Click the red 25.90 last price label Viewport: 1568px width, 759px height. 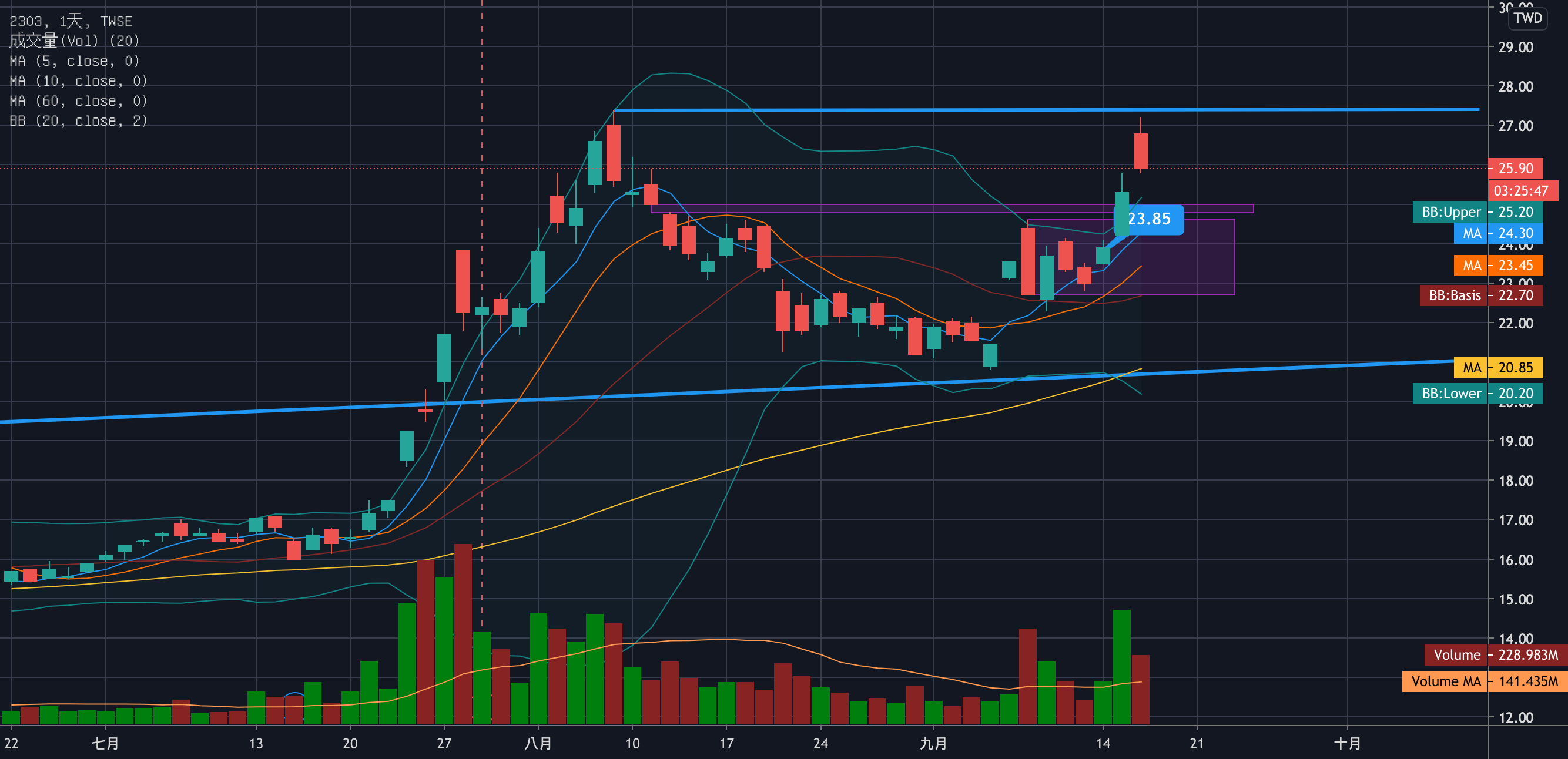[1515, 169]
